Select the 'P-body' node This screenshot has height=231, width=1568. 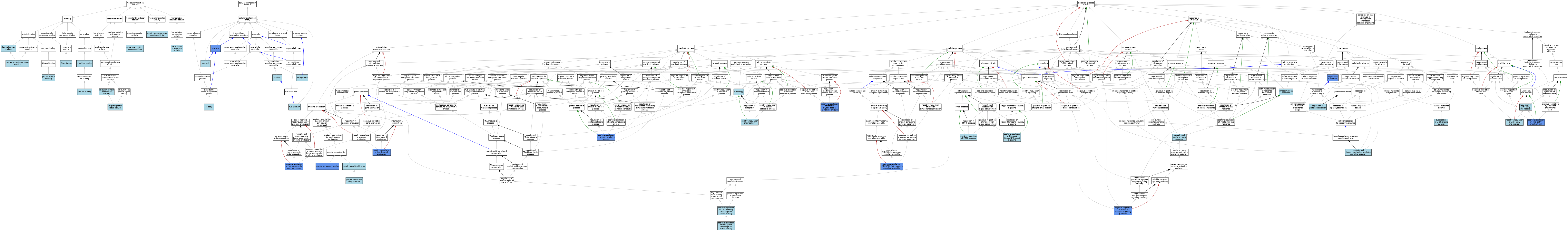click(209, 107)
